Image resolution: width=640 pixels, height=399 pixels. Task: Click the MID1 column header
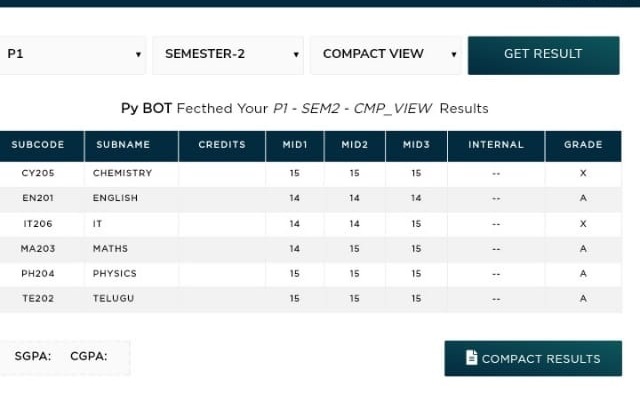click(x=295, y=145)
